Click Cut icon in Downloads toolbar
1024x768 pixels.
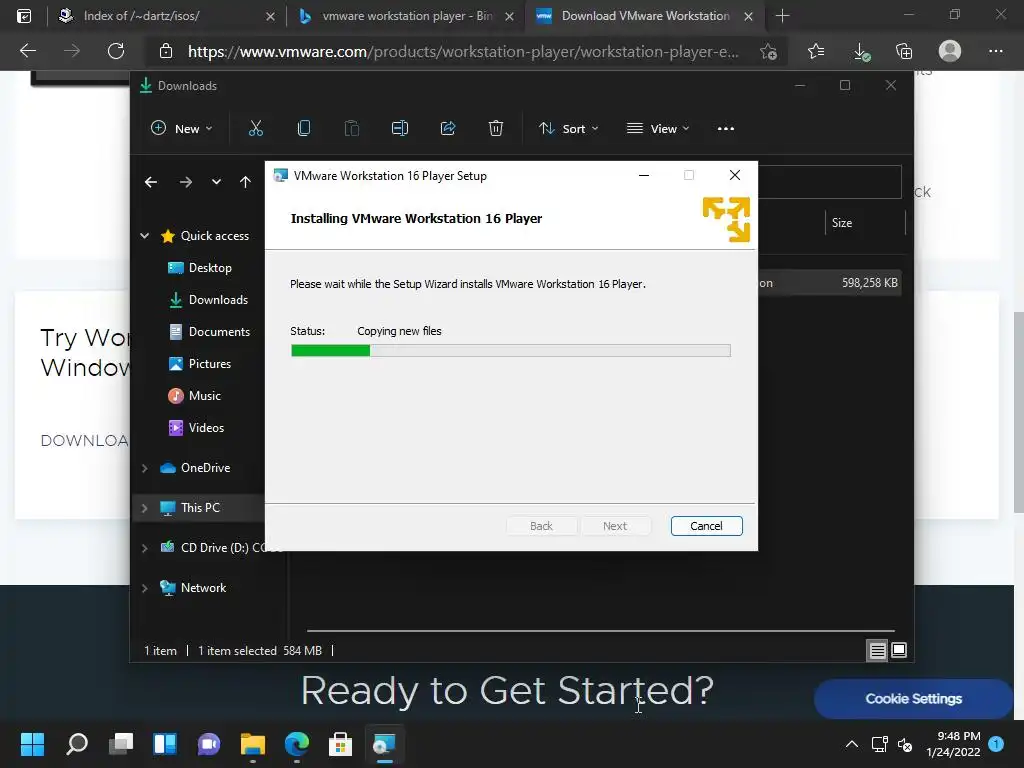tap(255, 129)
